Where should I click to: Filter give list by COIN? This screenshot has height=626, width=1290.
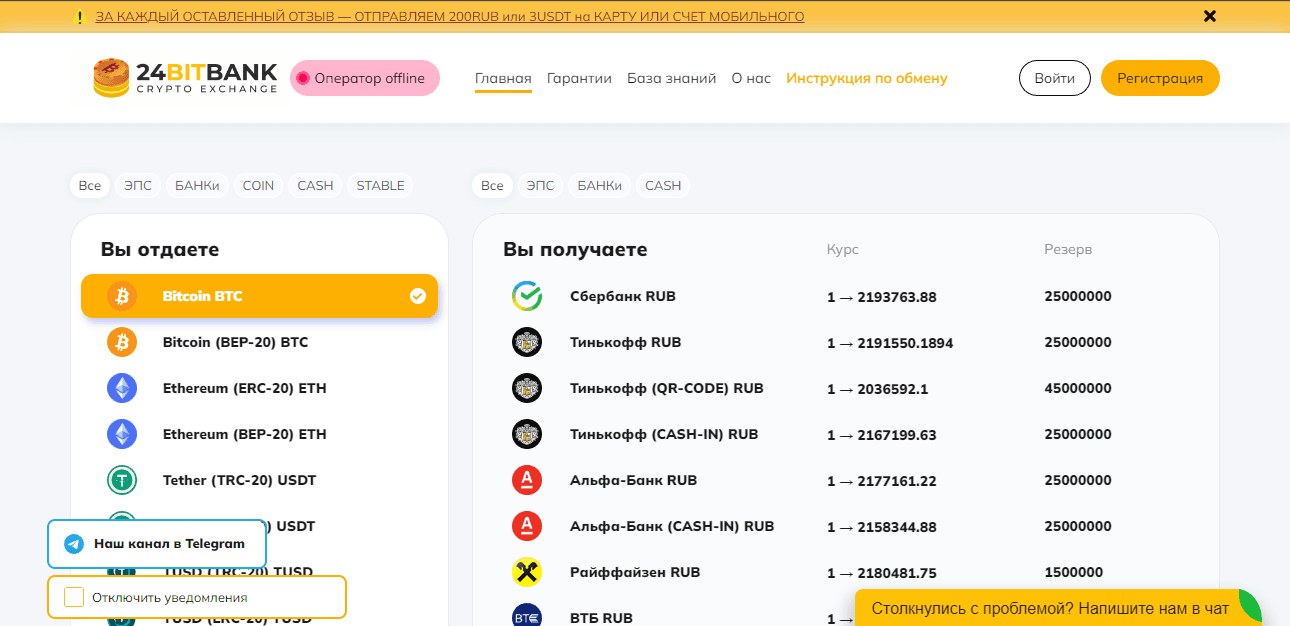click(x=258, y=186)
